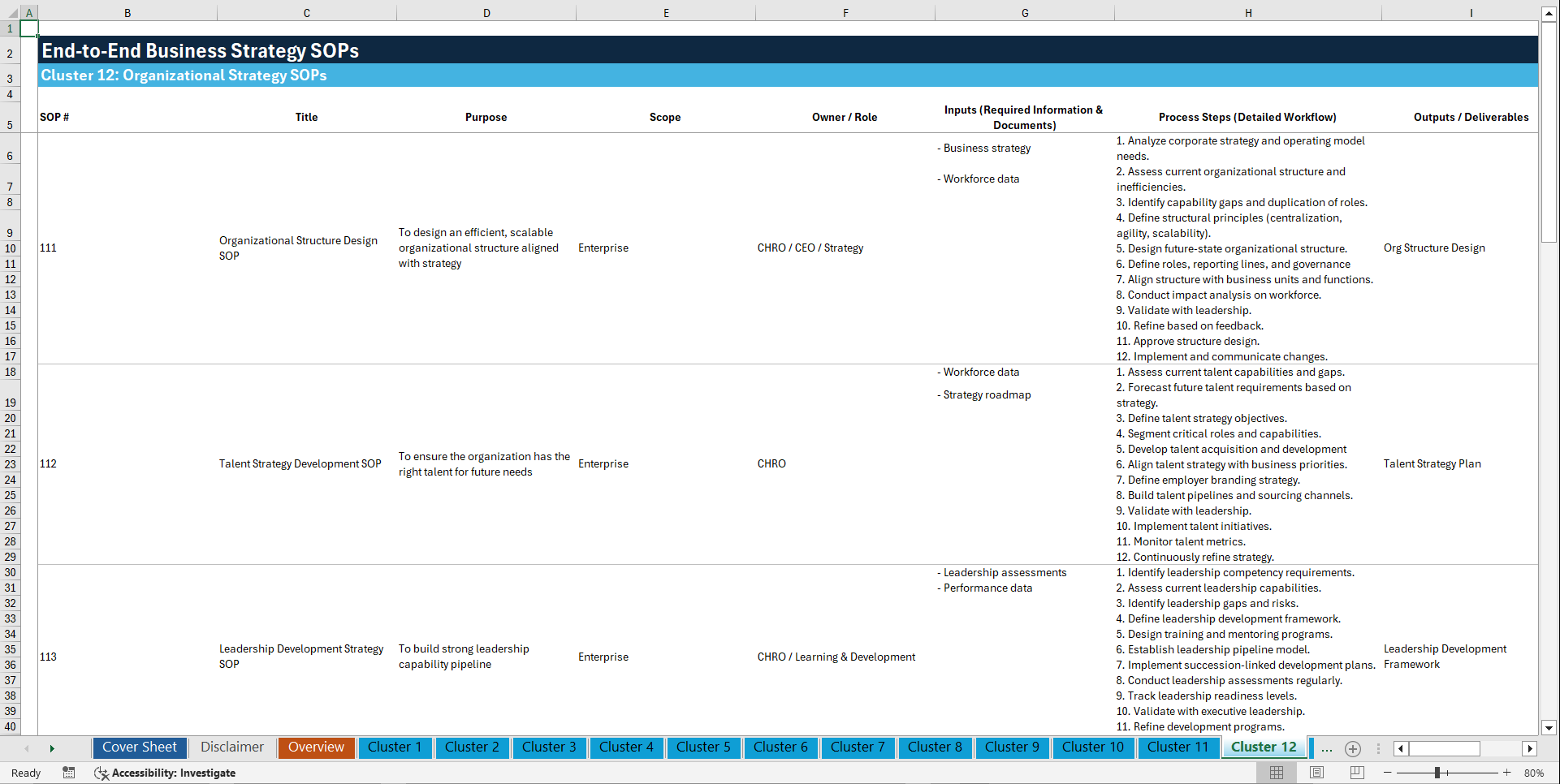The height and width of the screenshot is (784, 1560).
Task: Click the column E header
Action: pos(666,12)
